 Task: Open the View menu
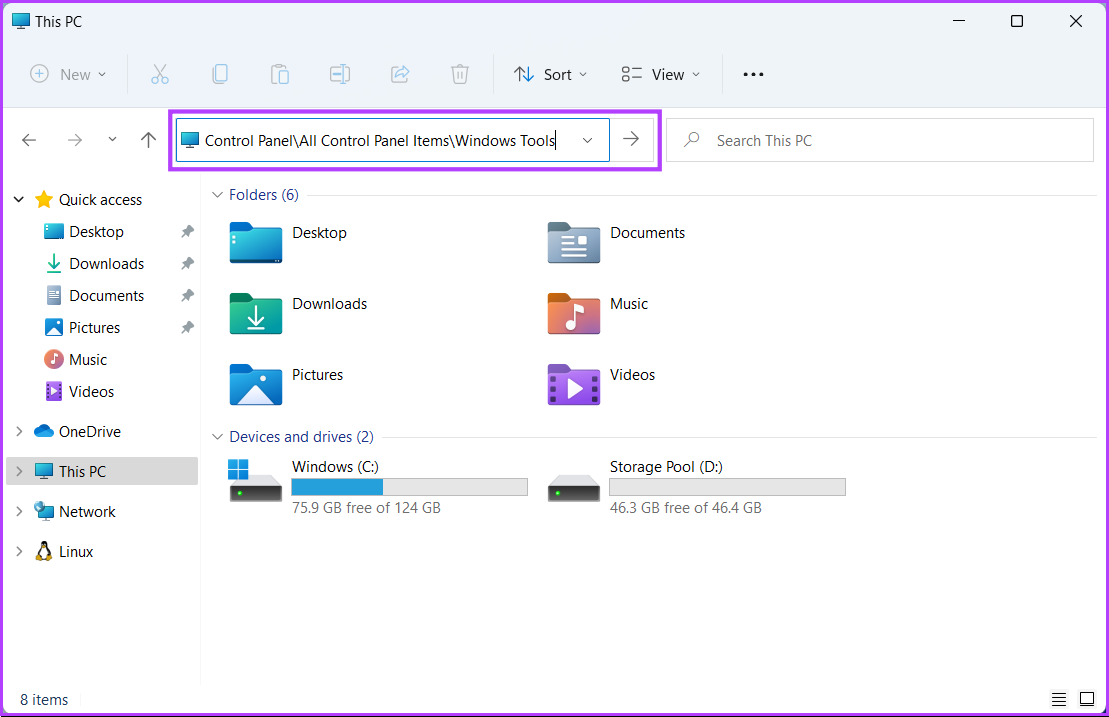(660, 73)
